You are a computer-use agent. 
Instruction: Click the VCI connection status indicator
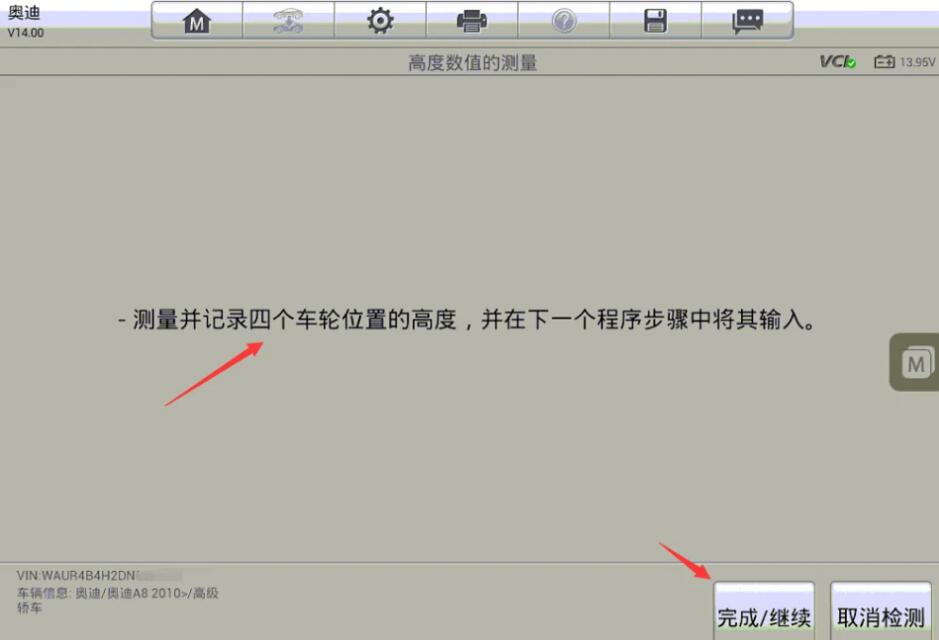[x=838, y=62]
